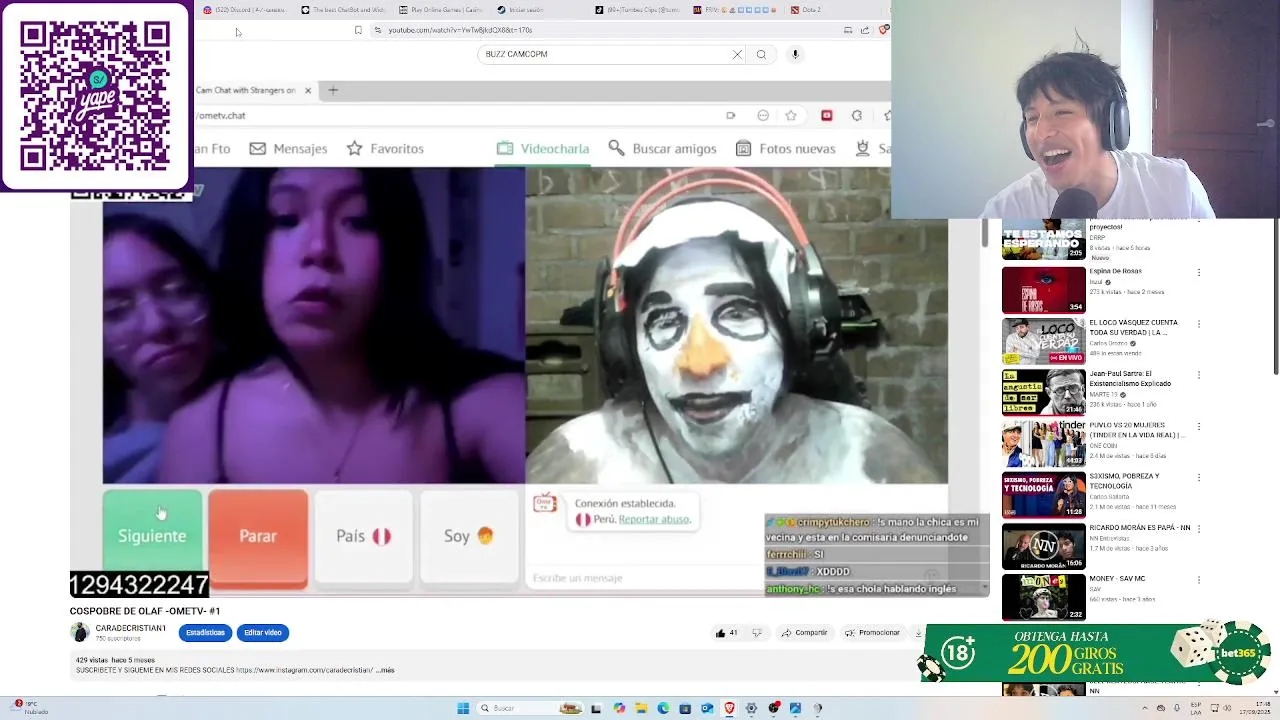1280x720 pixels.
Task: Open the Soy gender selector
Action: (469, 536)
